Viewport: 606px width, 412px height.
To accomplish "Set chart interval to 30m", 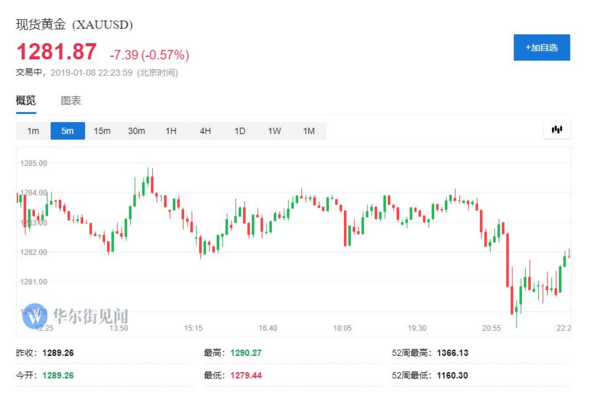I will pos(136,131).
